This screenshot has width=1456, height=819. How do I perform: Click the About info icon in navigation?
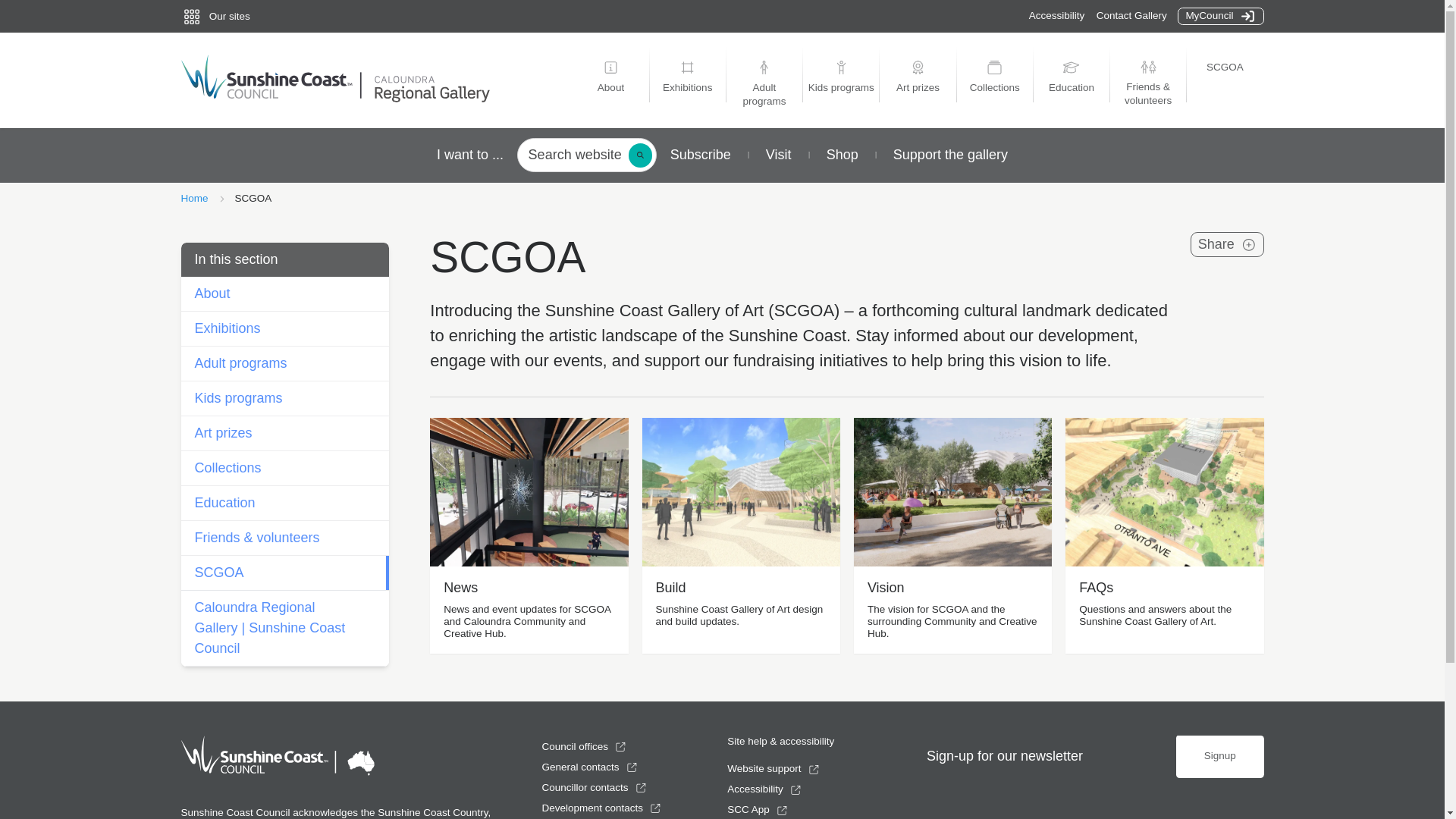pyautogui.click(x=610, y=67)
